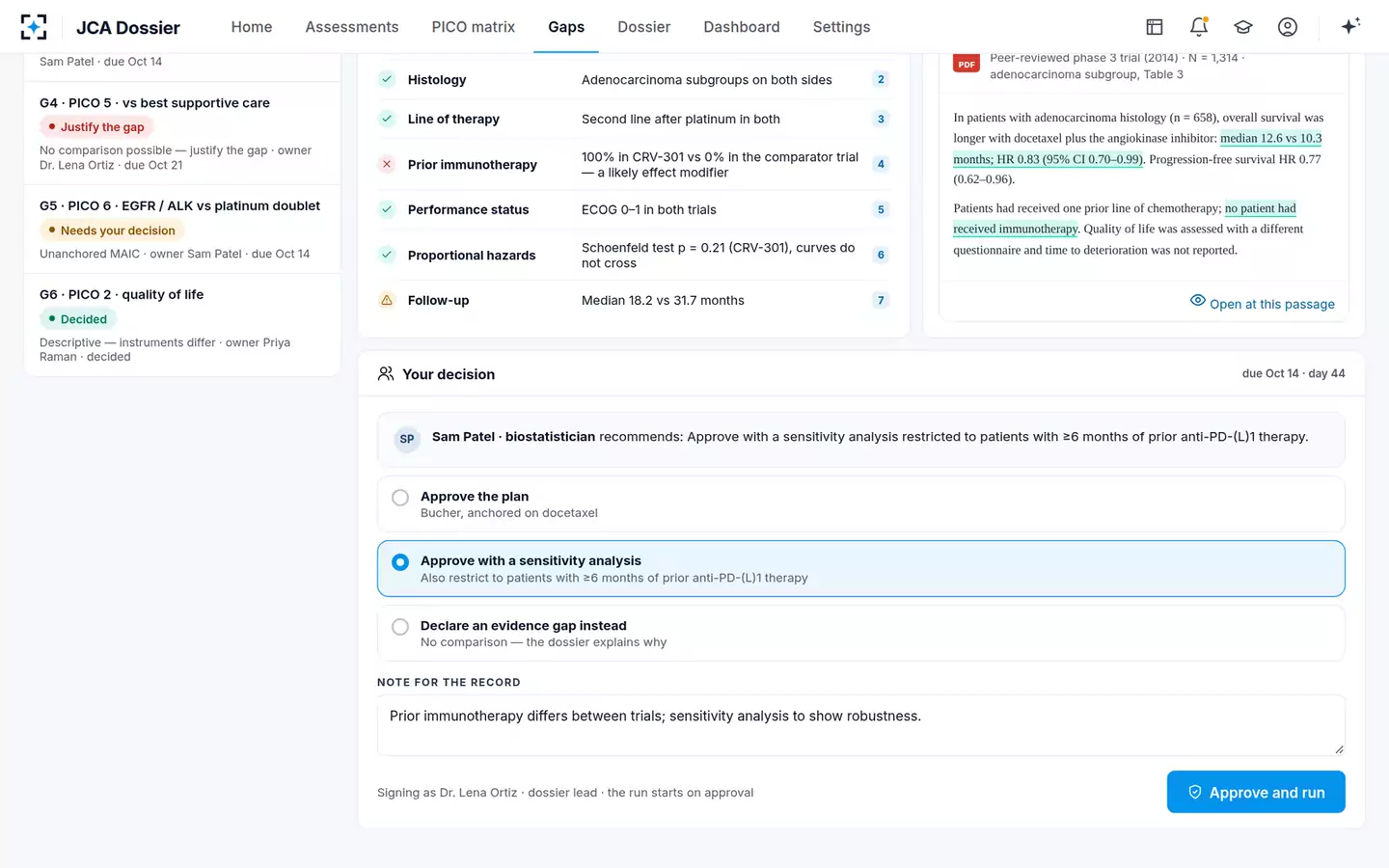This screenshot has width=1389, height=868.
Task: Click citation badge 6 for Proportional hazards
Action: click(881, 255)
